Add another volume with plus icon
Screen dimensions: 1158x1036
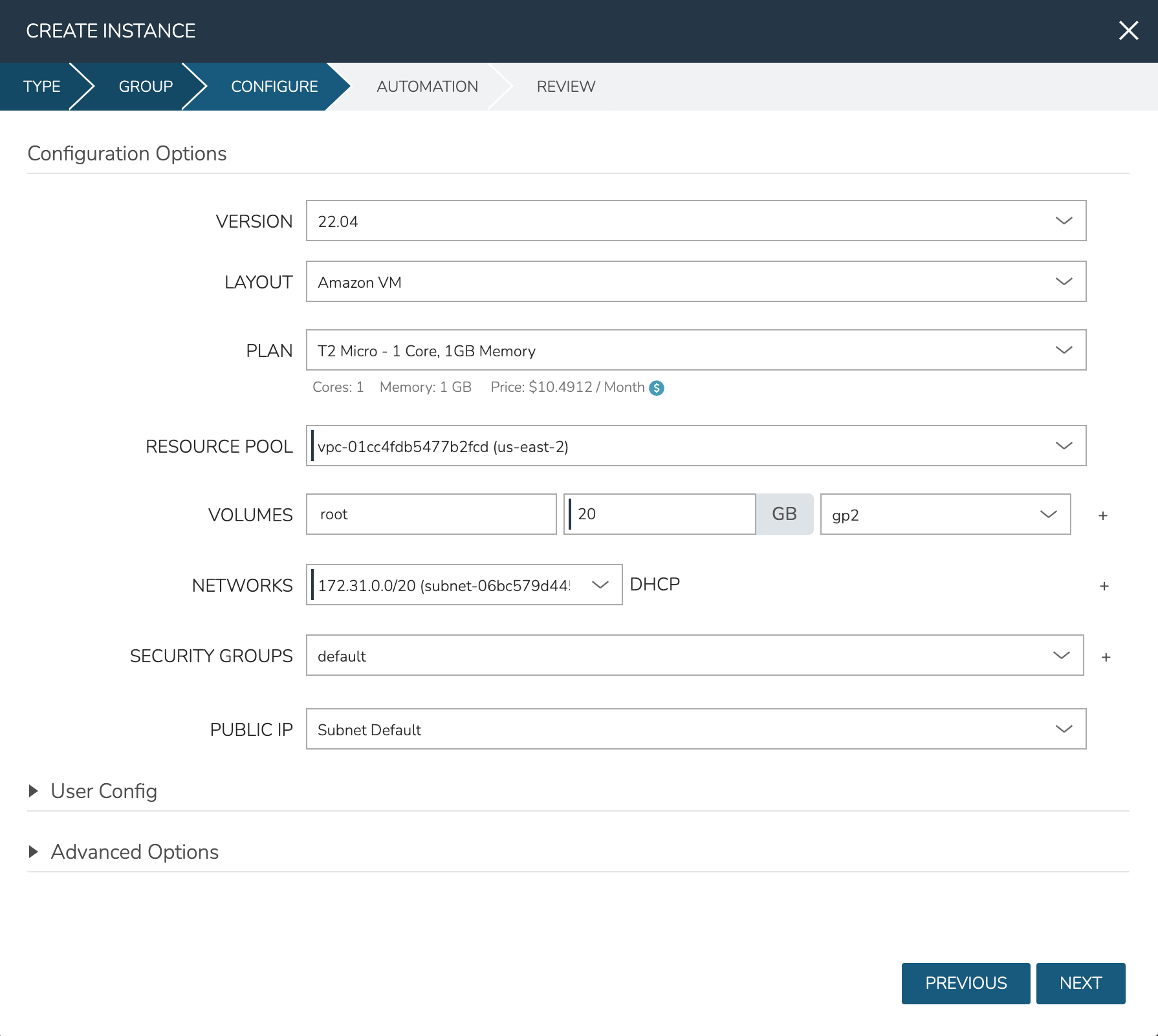coord(1103,515)
